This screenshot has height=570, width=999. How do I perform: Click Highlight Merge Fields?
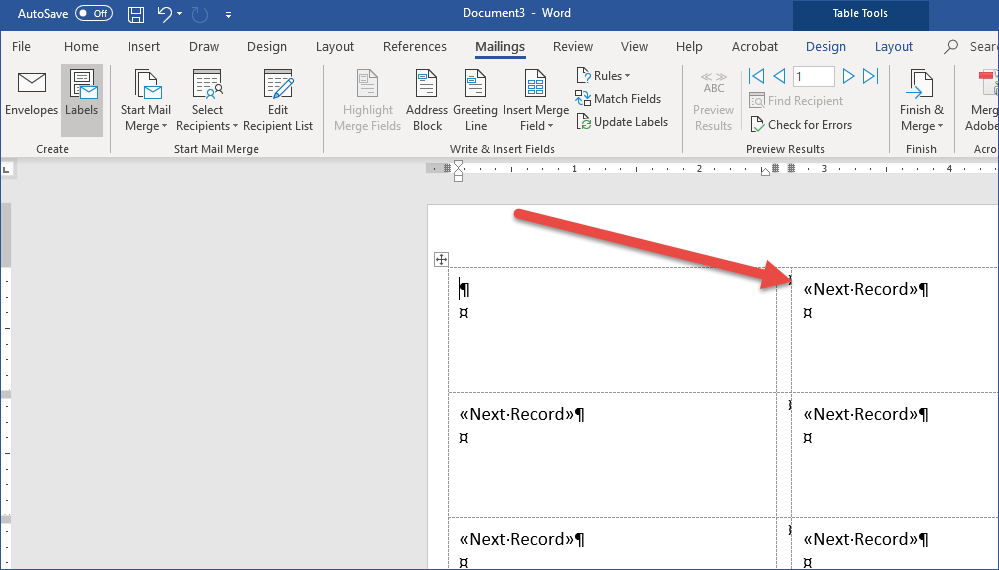click(x=368, y=101)
